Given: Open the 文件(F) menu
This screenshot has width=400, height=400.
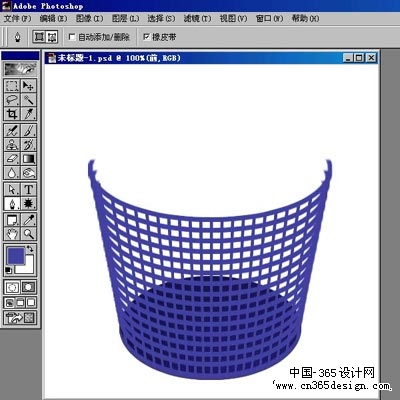Looking at the screenshot, I should tap(17, 18).
